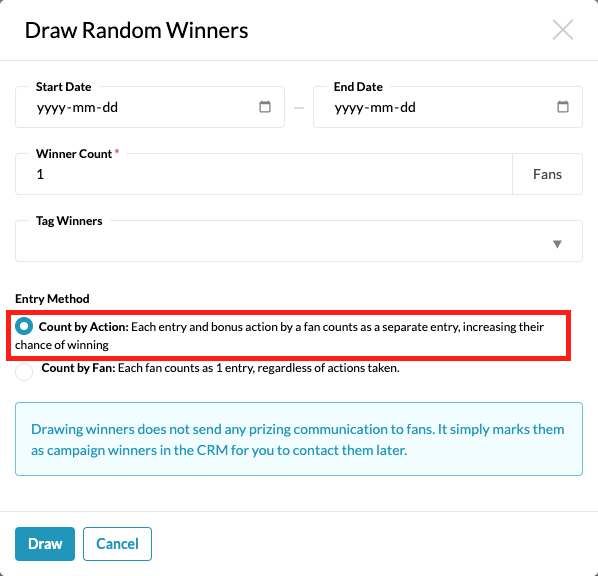
Task: Click the Count by Fan label text
Action: tap(79, 368)
